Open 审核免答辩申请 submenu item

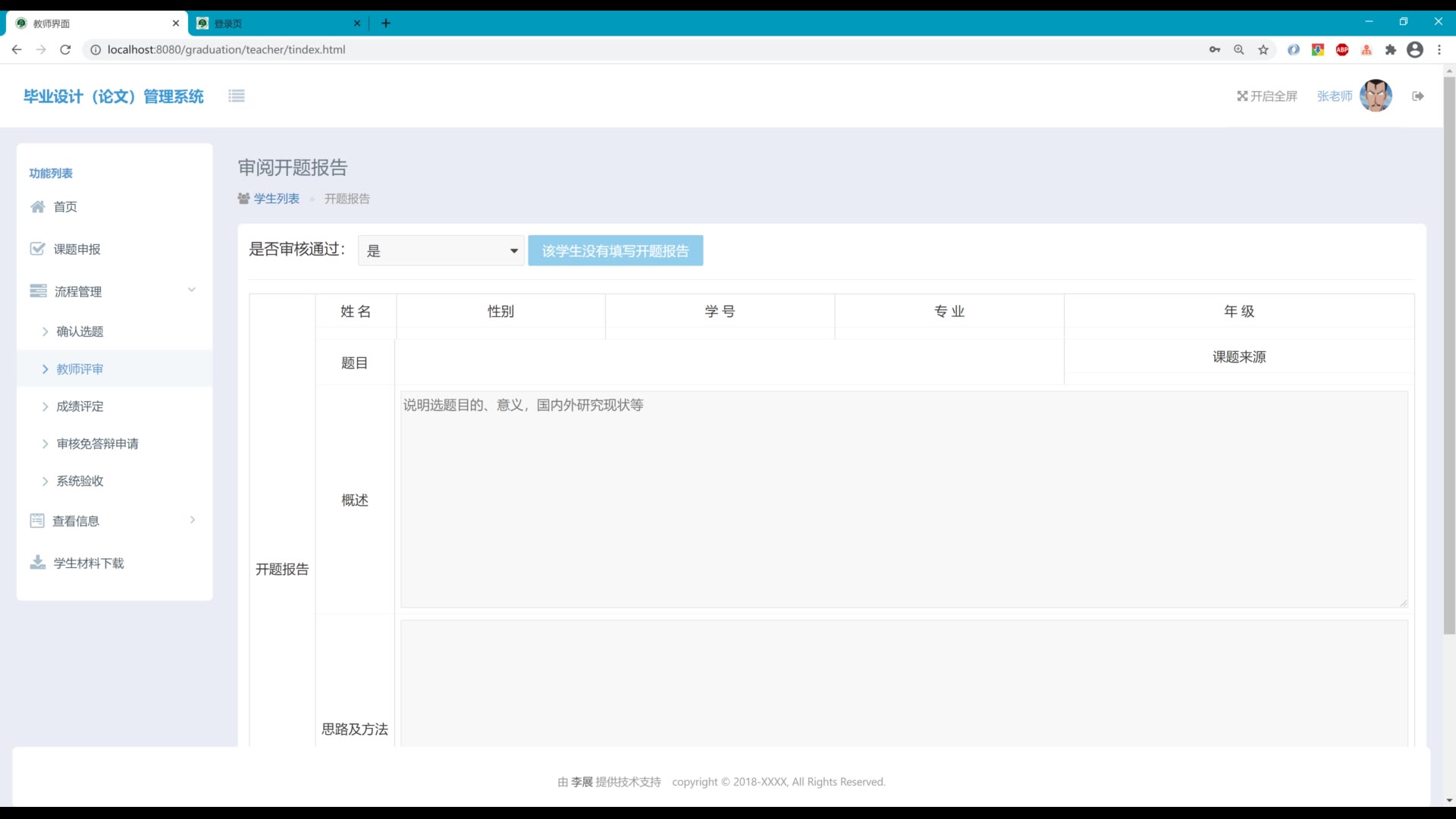tap(97, 444)
